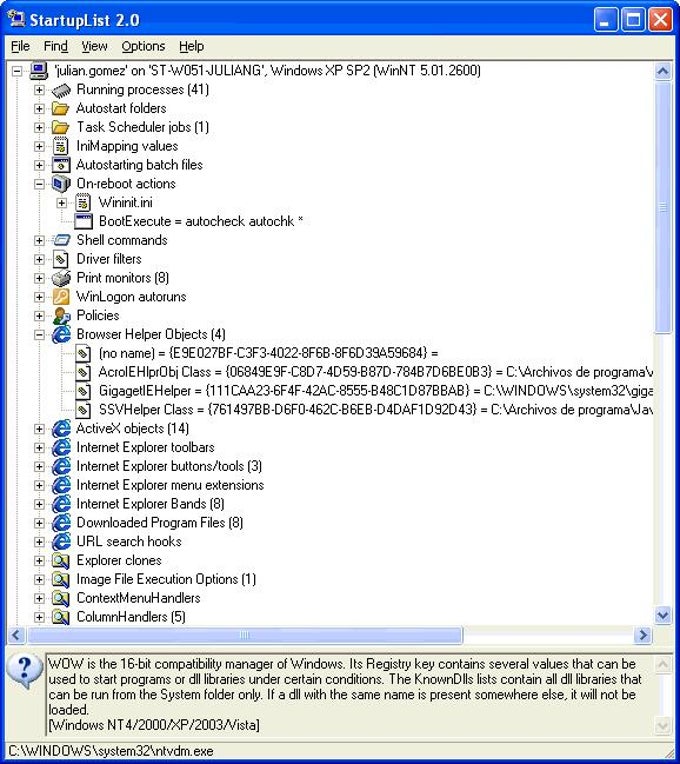Collapse the Browser Helper Objects node
Screen dimensions: 680x764
click(x=39, y=335)
